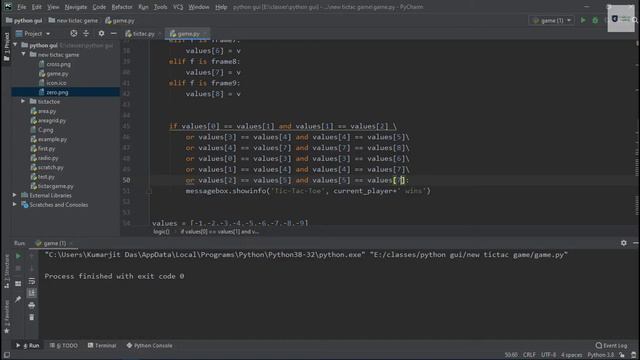Image resolution: width=640 pixels, height=360 pixels.
Task: Select scratch.py in project tree
Action: 51,167
